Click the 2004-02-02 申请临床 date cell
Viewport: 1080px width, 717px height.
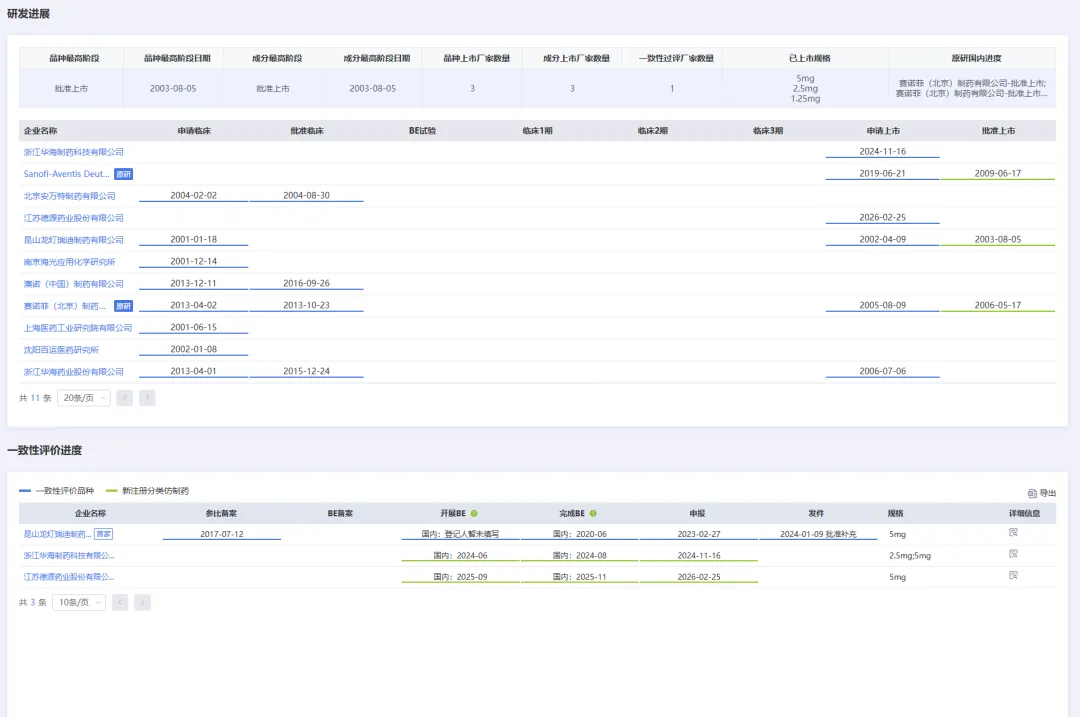194,196
